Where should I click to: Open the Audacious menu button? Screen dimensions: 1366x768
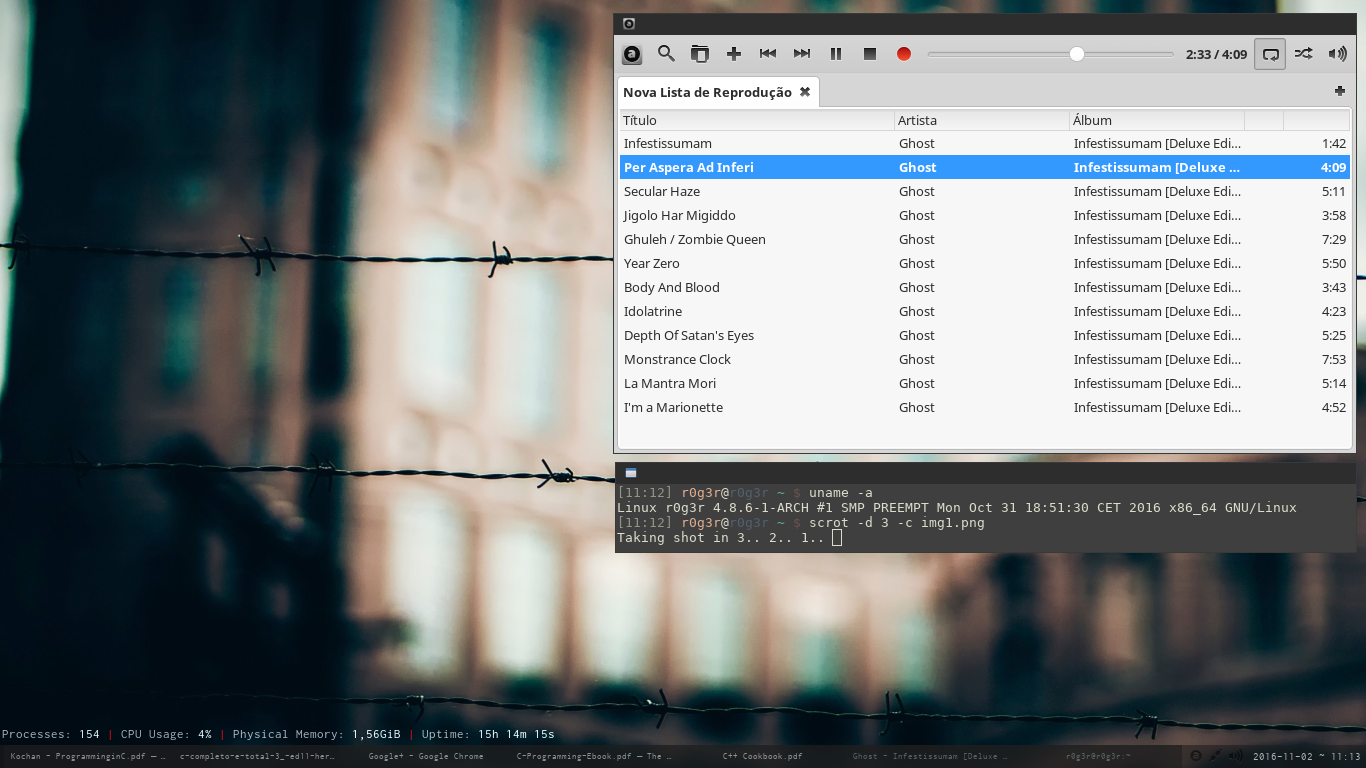coord(632,54)
